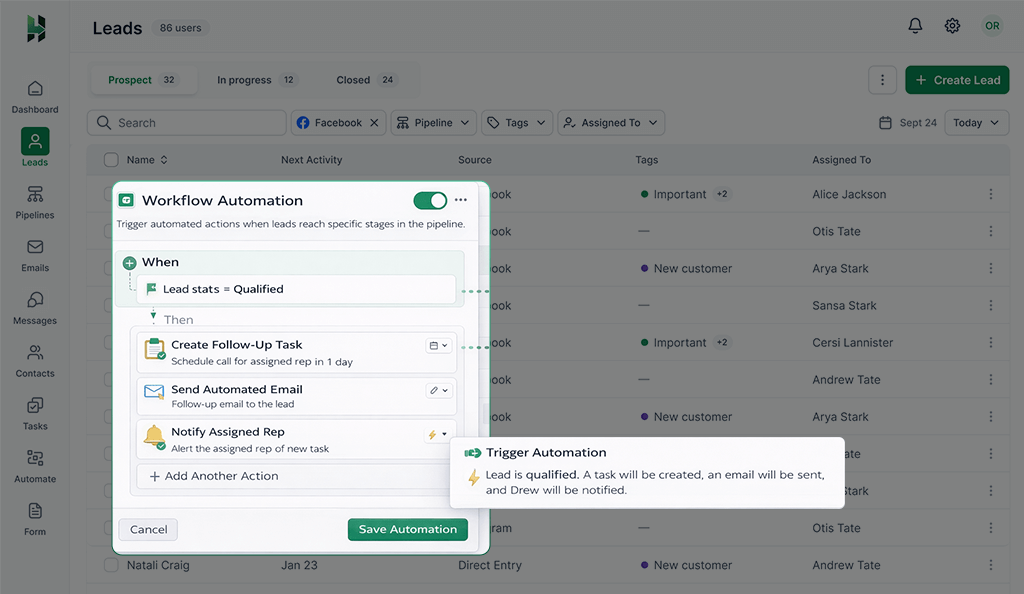
Task: Open the Pipeline filter dropdown
Action: [433, 122]
